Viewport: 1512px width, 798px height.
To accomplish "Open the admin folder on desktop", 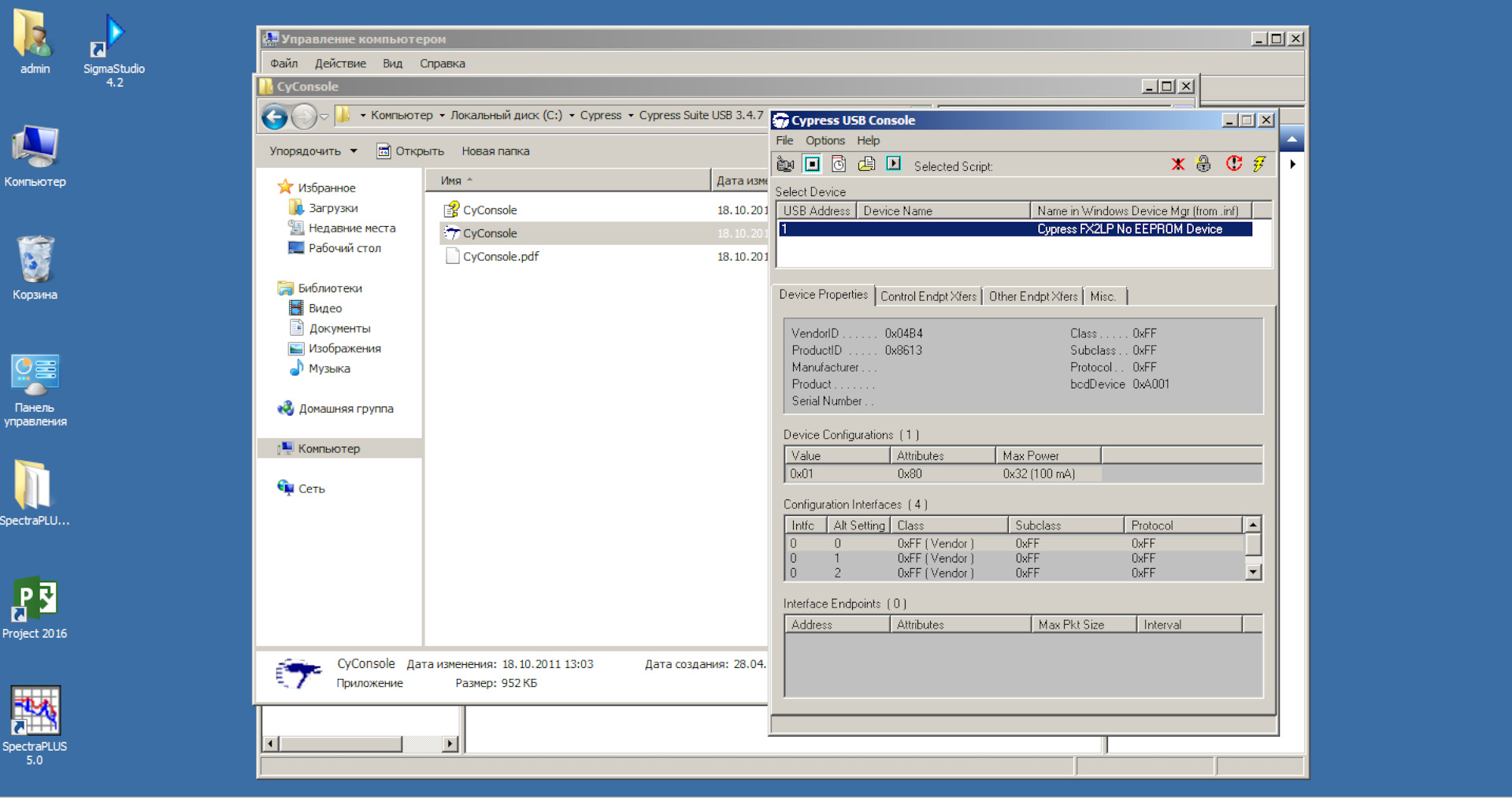I will (x=35, y=42).
